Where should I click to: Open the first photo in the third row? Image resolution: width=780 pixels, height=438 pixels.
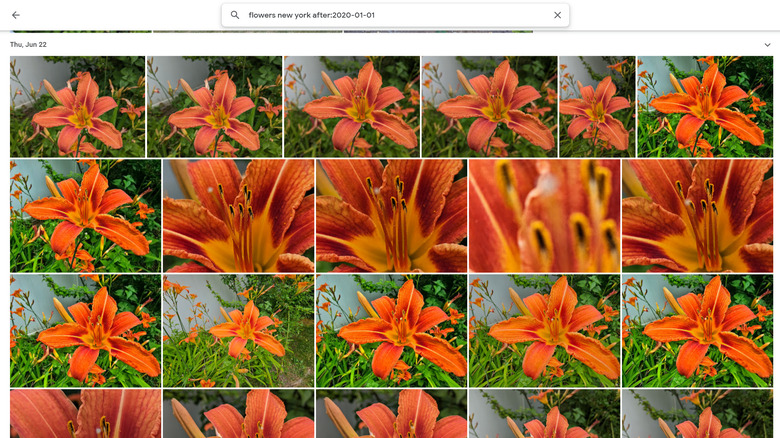tap(85, 331)
